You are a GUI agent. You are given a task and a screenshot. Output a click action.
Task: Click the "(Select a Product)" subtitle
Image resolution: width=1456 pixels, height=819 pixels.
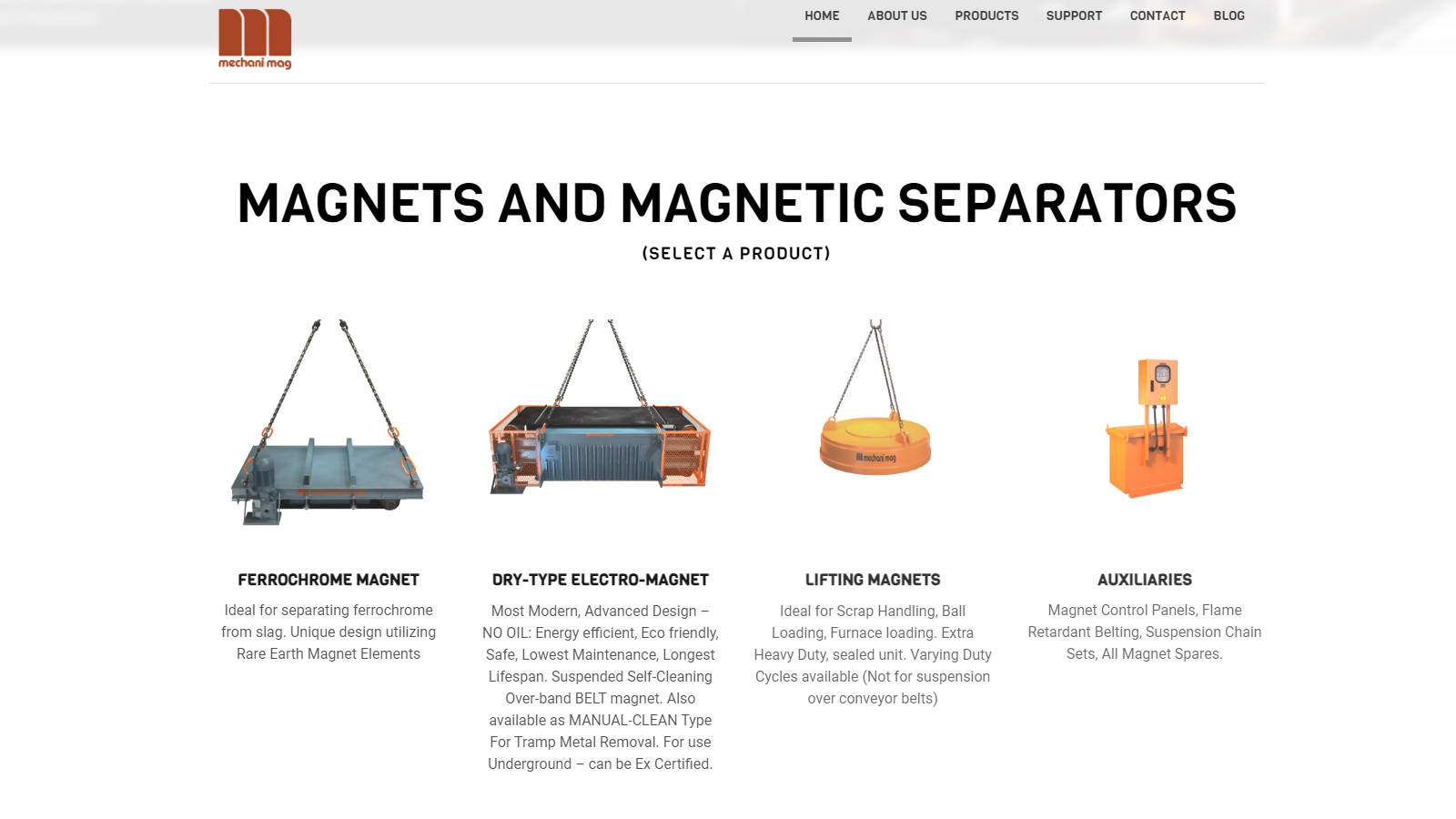coord(736,253)
